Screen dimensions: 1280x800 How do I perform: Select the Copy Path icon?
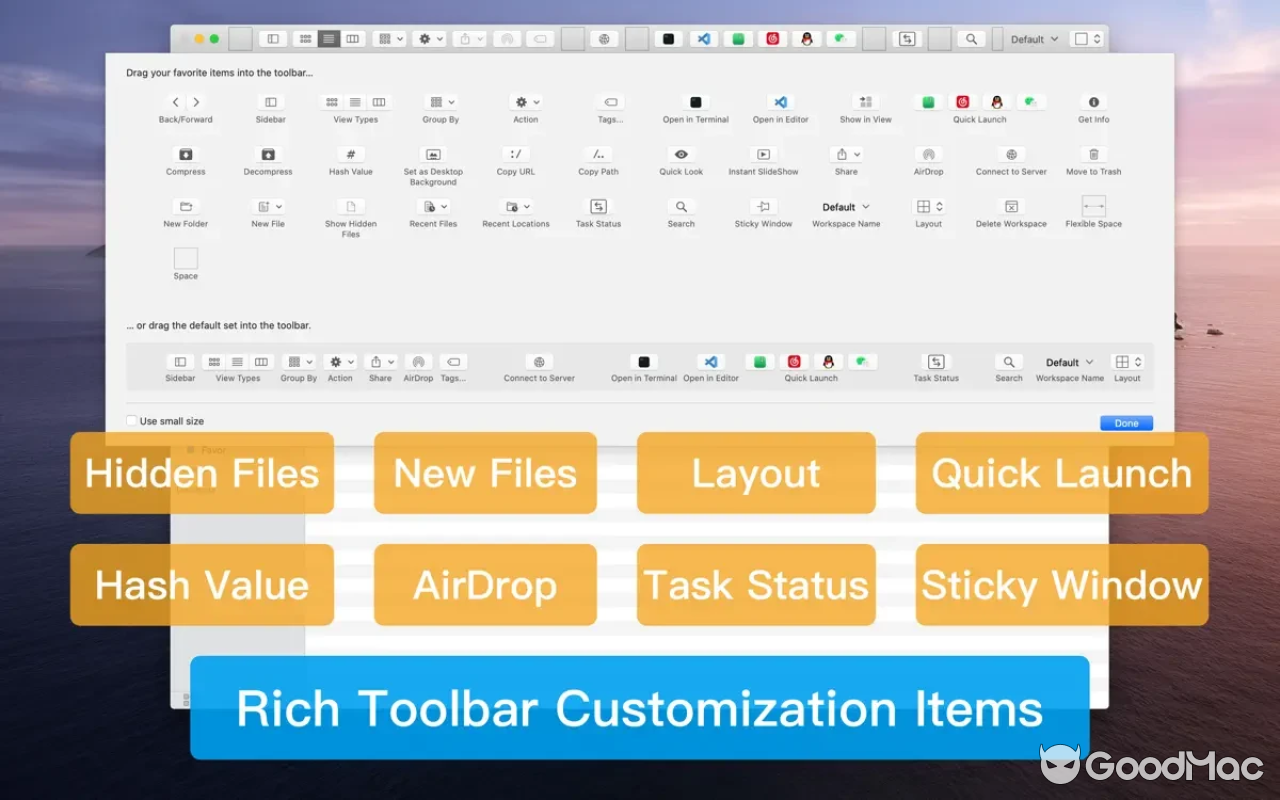tap(597, 154)
